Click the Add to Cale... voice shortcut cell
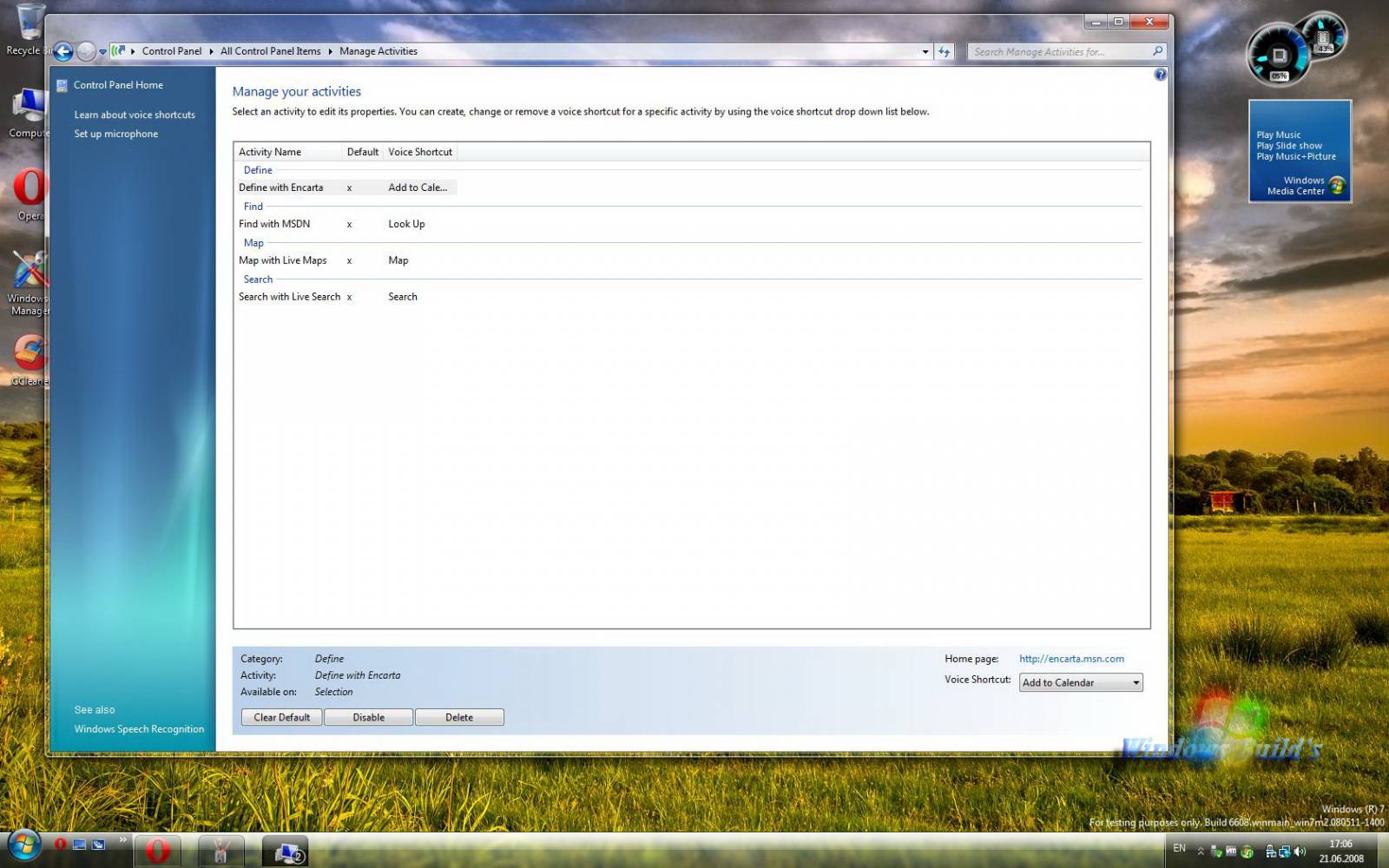Viewport: 1389px width, 868px height. tap(418, 187)
